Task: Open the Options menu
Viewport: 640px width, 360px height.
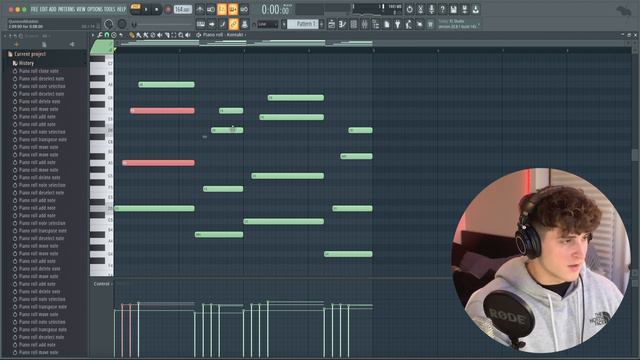Action: (95, 9)
